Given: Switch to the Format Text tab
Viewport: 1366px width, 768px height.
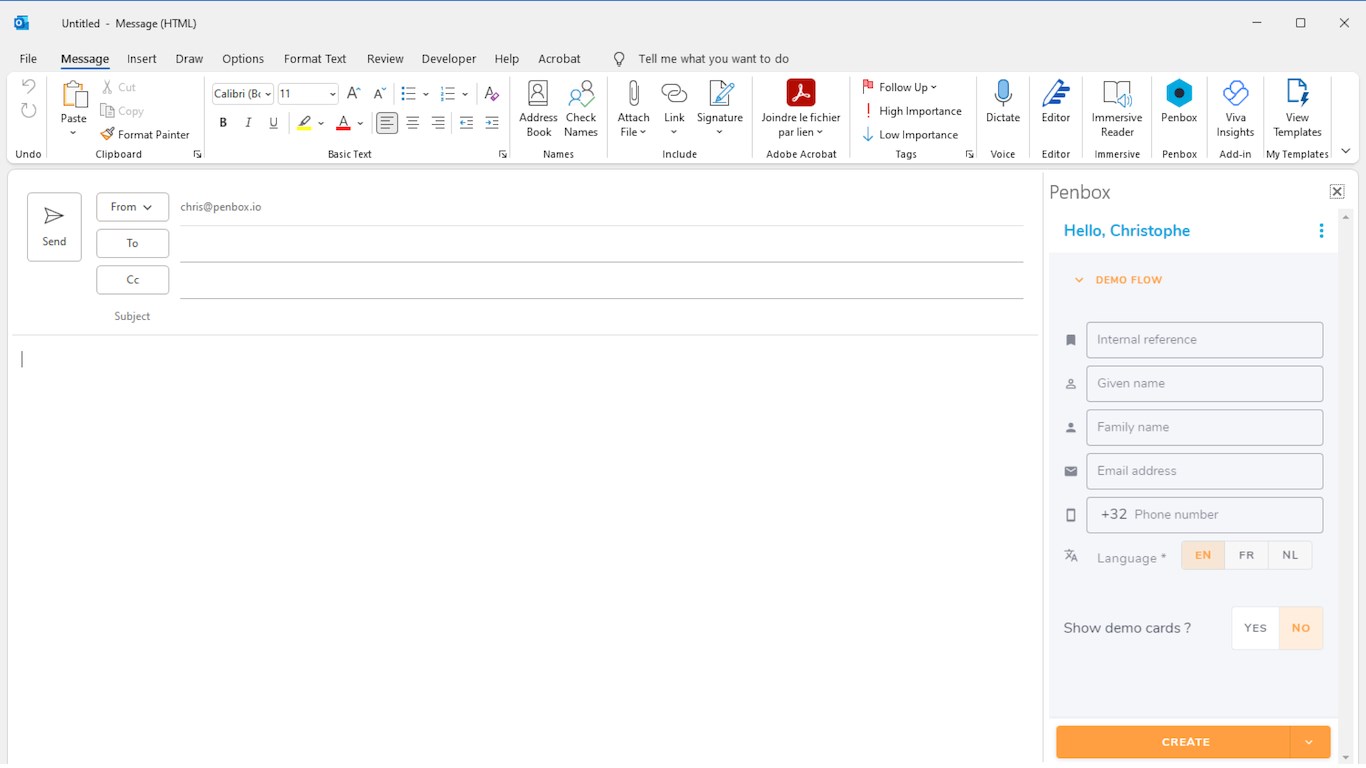Looking at the screenshot, I should point(315,59).
